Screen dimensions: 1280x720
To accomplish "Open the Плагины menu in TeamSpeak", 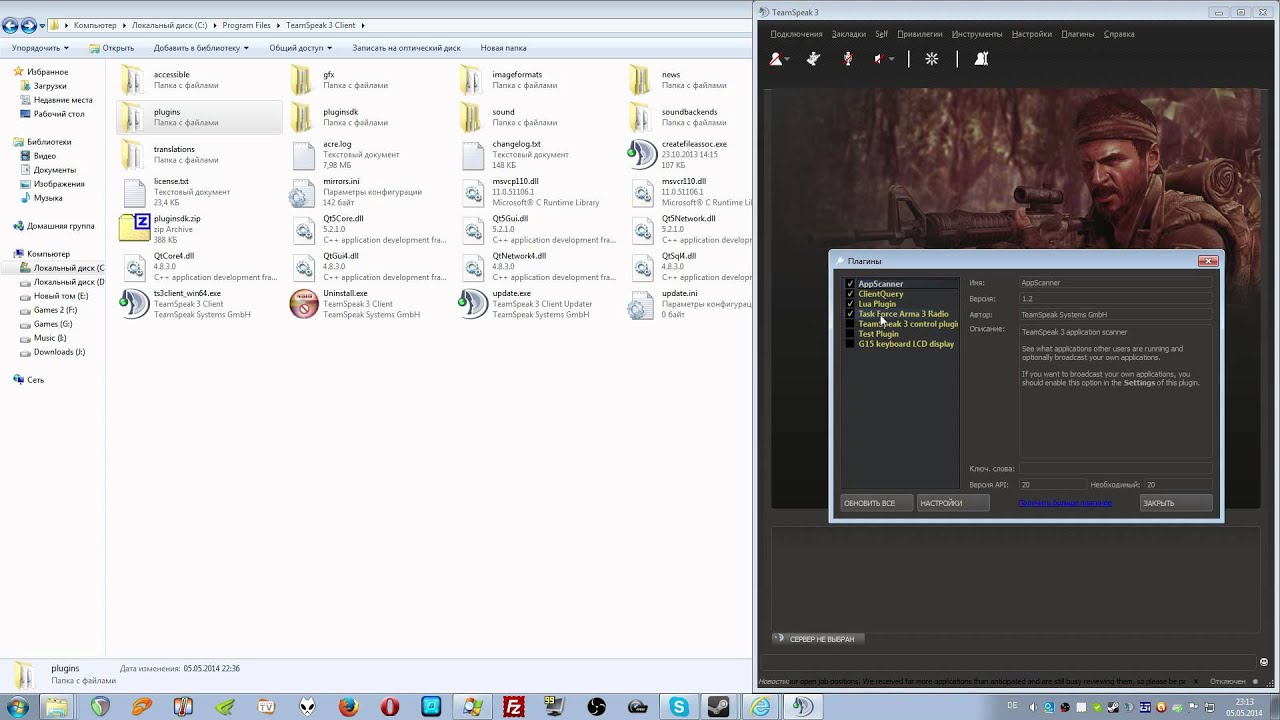I will pos(1078,34).
